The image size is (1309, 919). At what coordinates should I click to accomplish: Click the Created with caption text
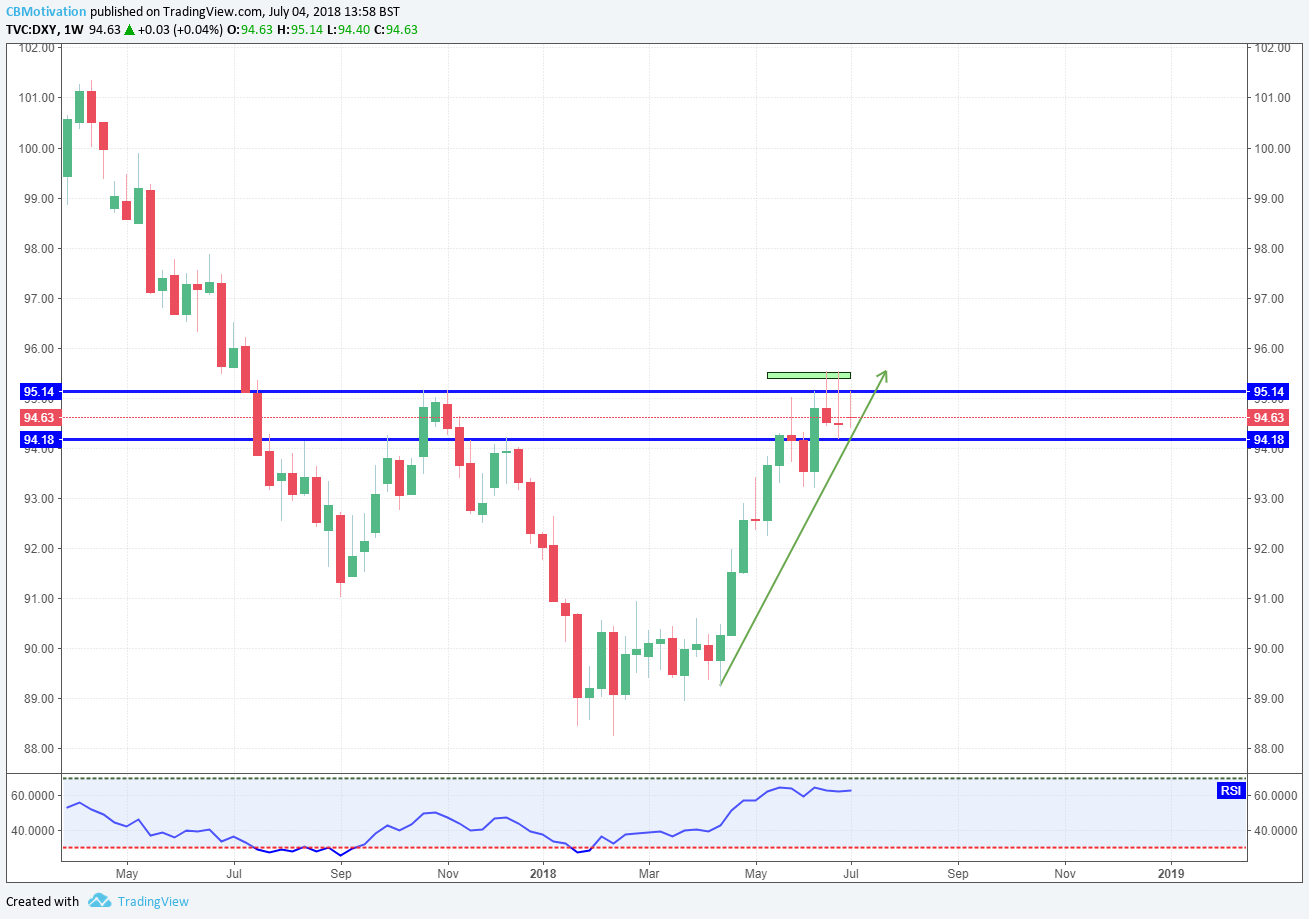[x=42, y=901]
